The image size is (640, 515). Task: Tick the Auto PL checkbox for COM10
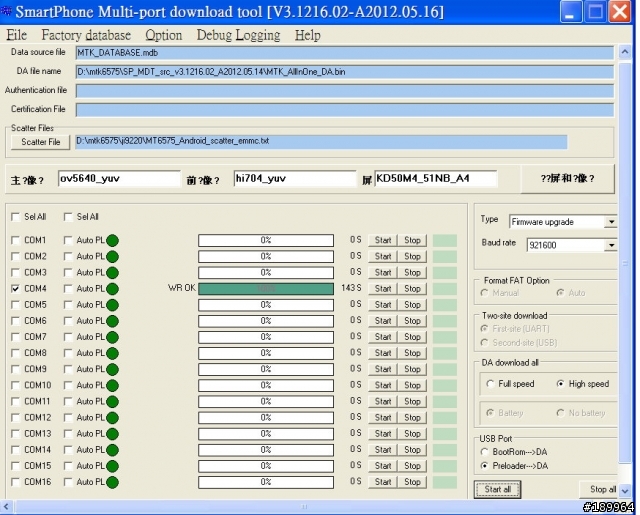pos(68,385)
